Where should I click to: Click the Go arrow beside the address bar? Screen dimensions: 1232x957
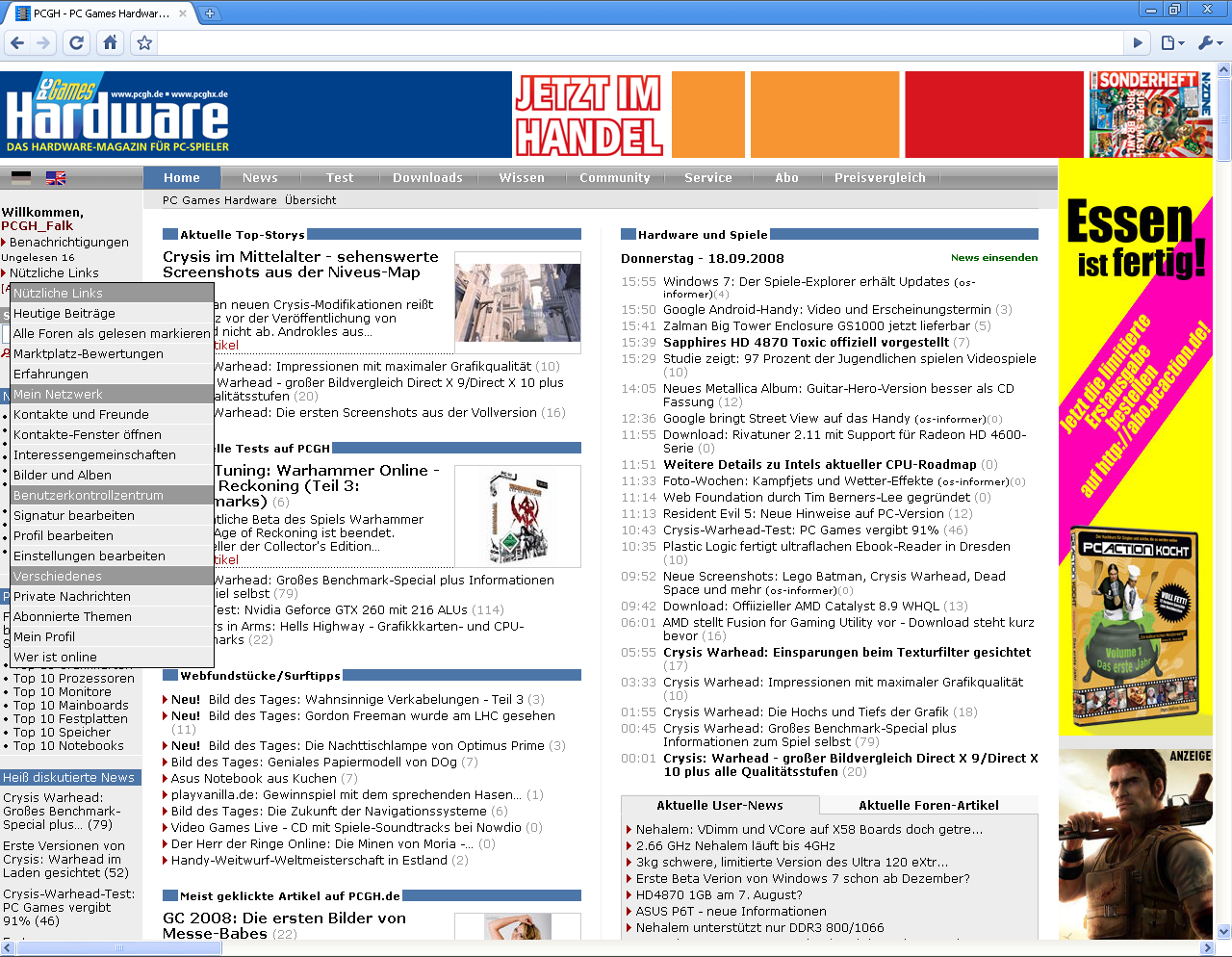[1138, 42]
